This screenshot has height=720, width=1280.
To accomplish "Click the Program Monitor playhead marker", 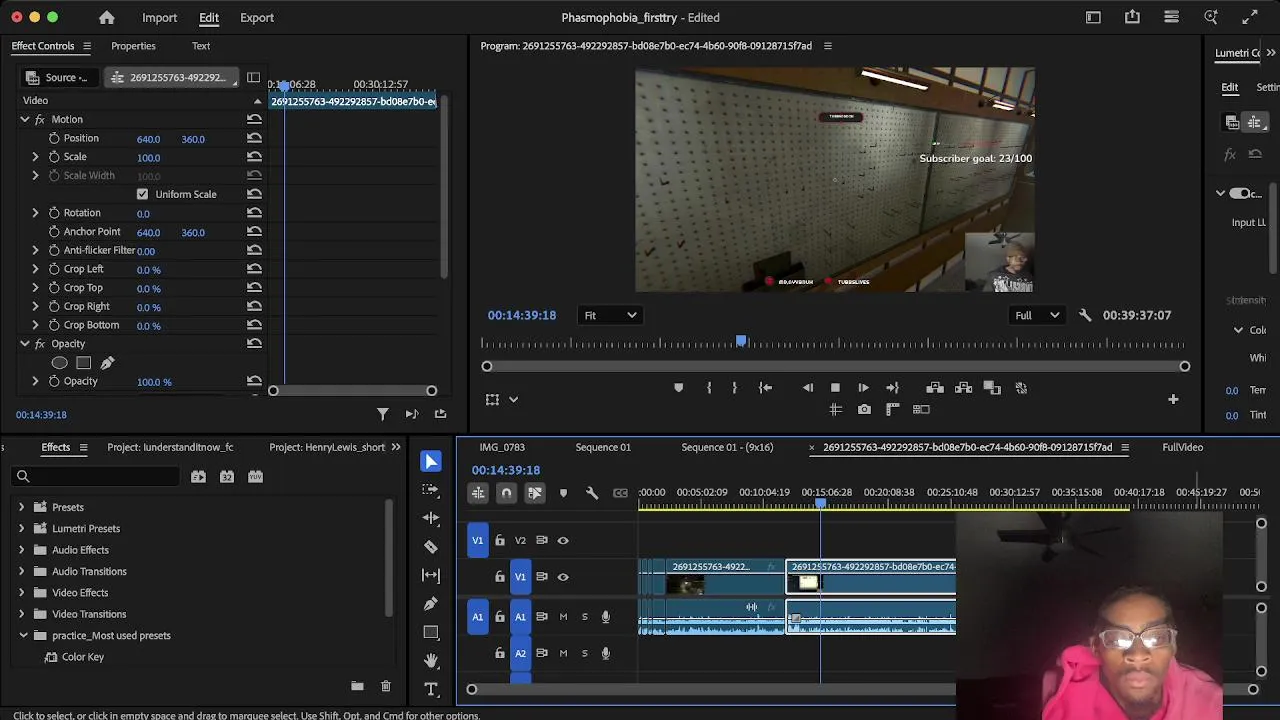I will point(741,342).
